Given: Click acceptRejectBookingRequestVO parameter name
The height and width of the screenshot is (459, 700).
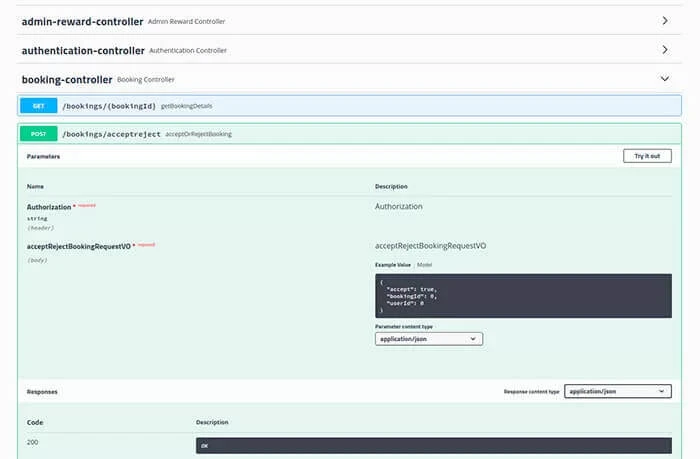Looking at the screenshot, I should point(79,246).
